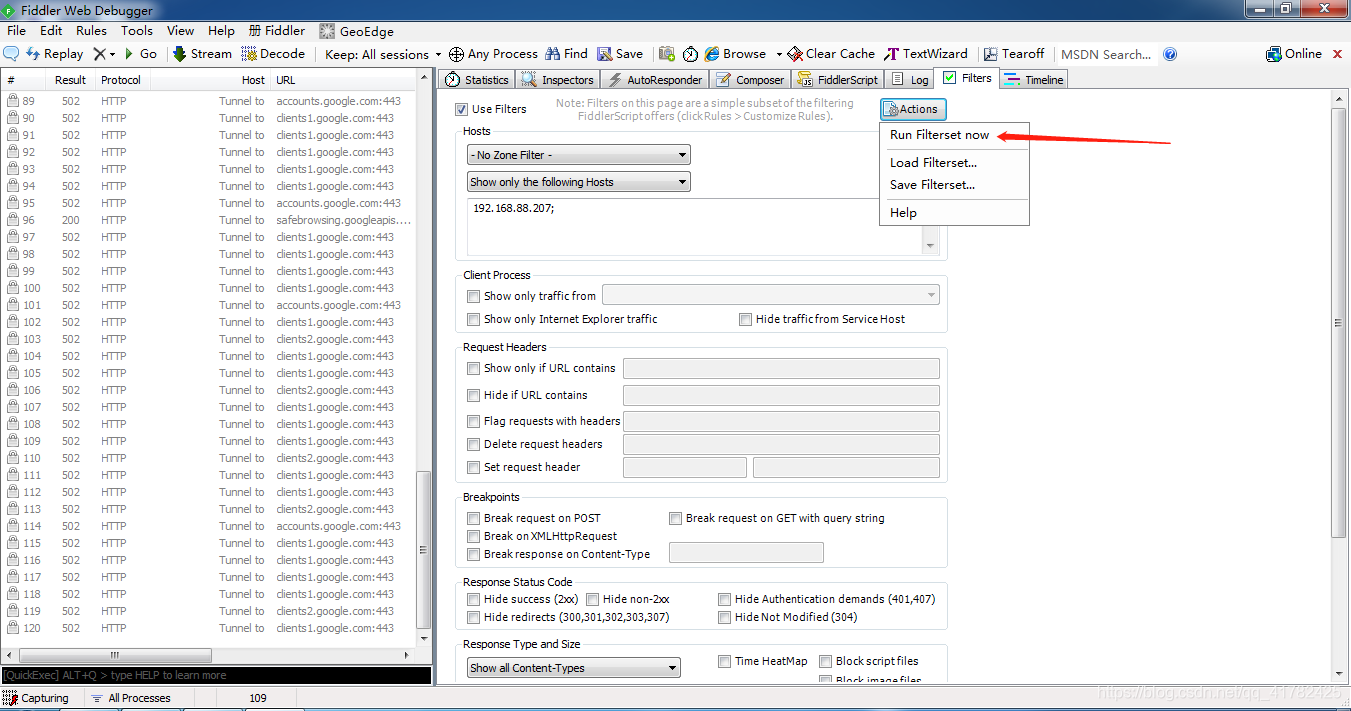Click the Any Process target picker
Viewport: 1351px width, 711px height.
493,54
